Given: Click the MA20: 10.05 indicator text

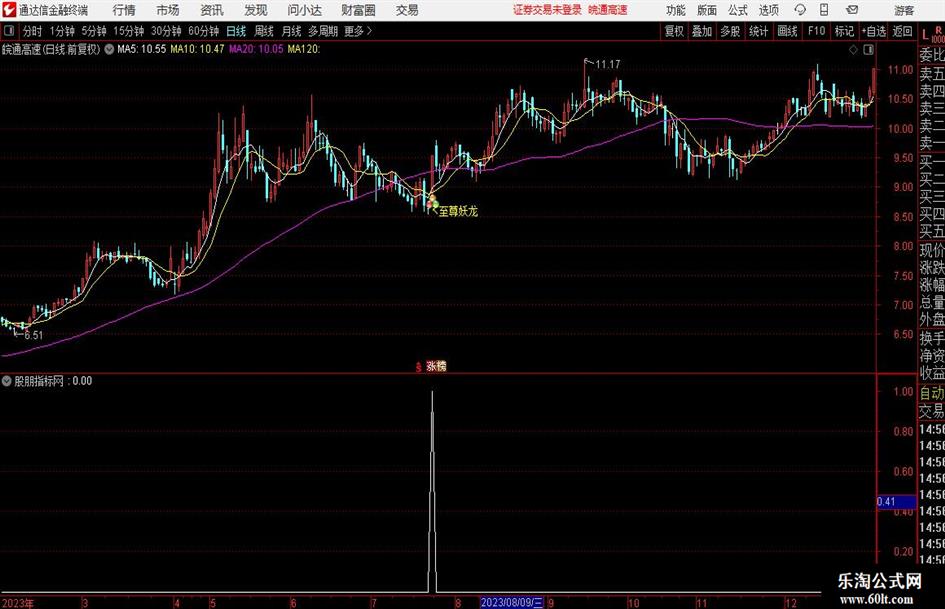Looking at the screenshot, I should pos(256,49).
